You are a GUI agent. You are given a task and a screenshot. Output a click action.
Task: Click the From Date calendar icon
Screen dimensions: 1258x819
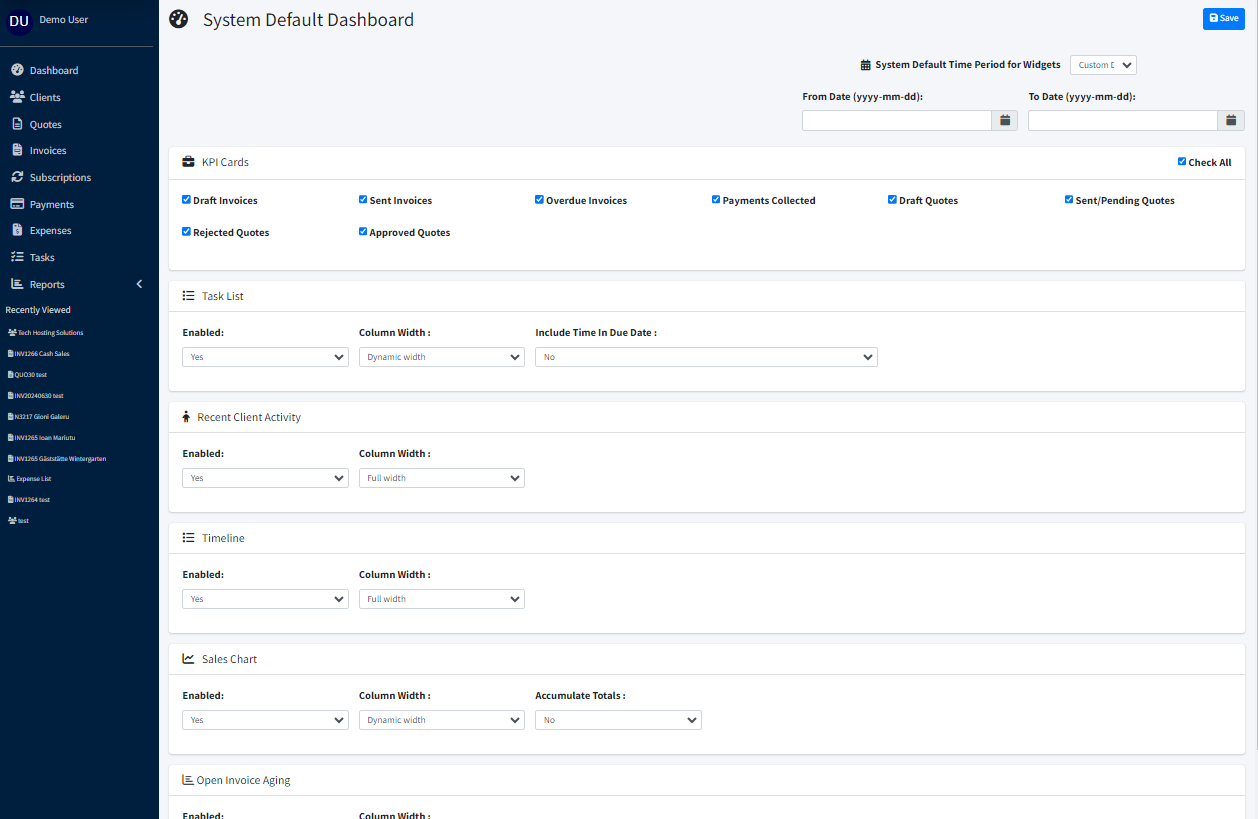click(1005, 120)
